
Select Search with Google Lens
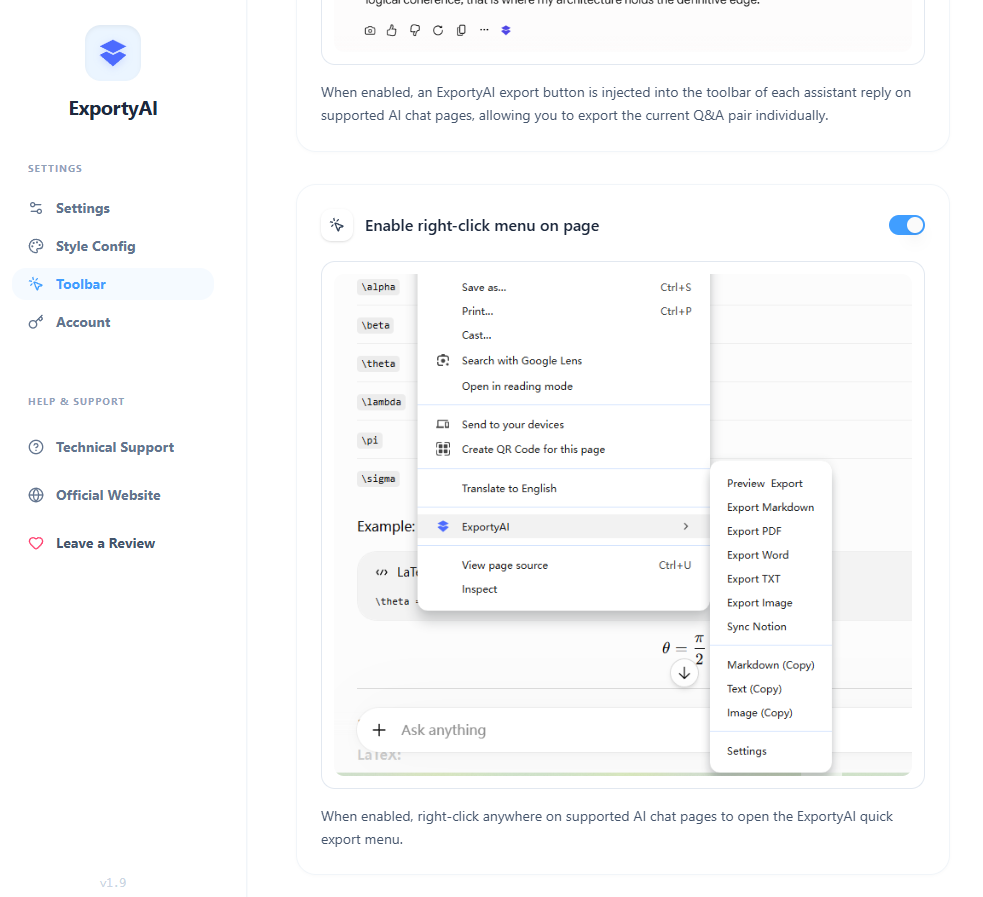point(564,360)
